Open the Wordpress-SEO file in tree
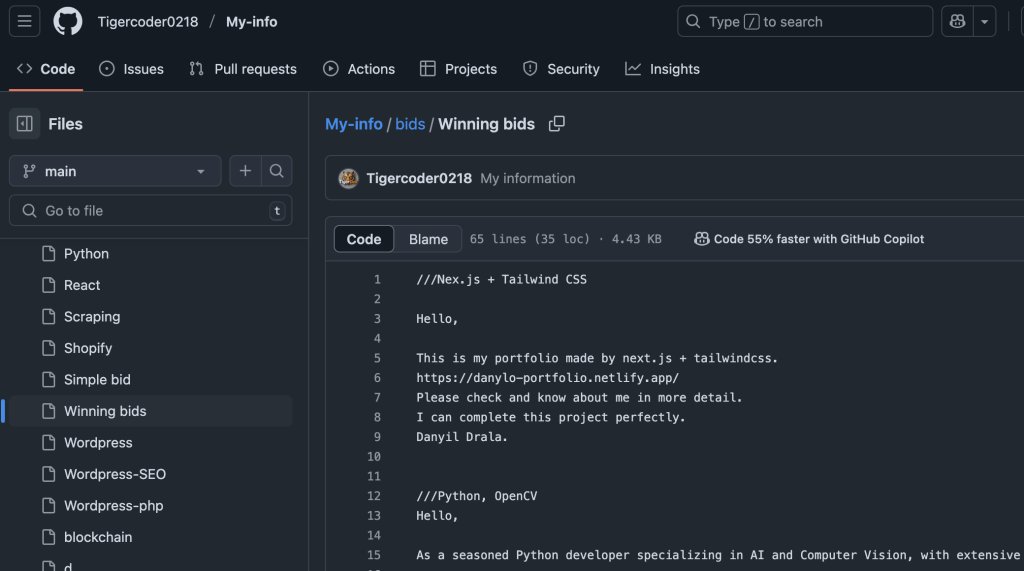This screenshot has width=1024, height=571. point(114,474)
